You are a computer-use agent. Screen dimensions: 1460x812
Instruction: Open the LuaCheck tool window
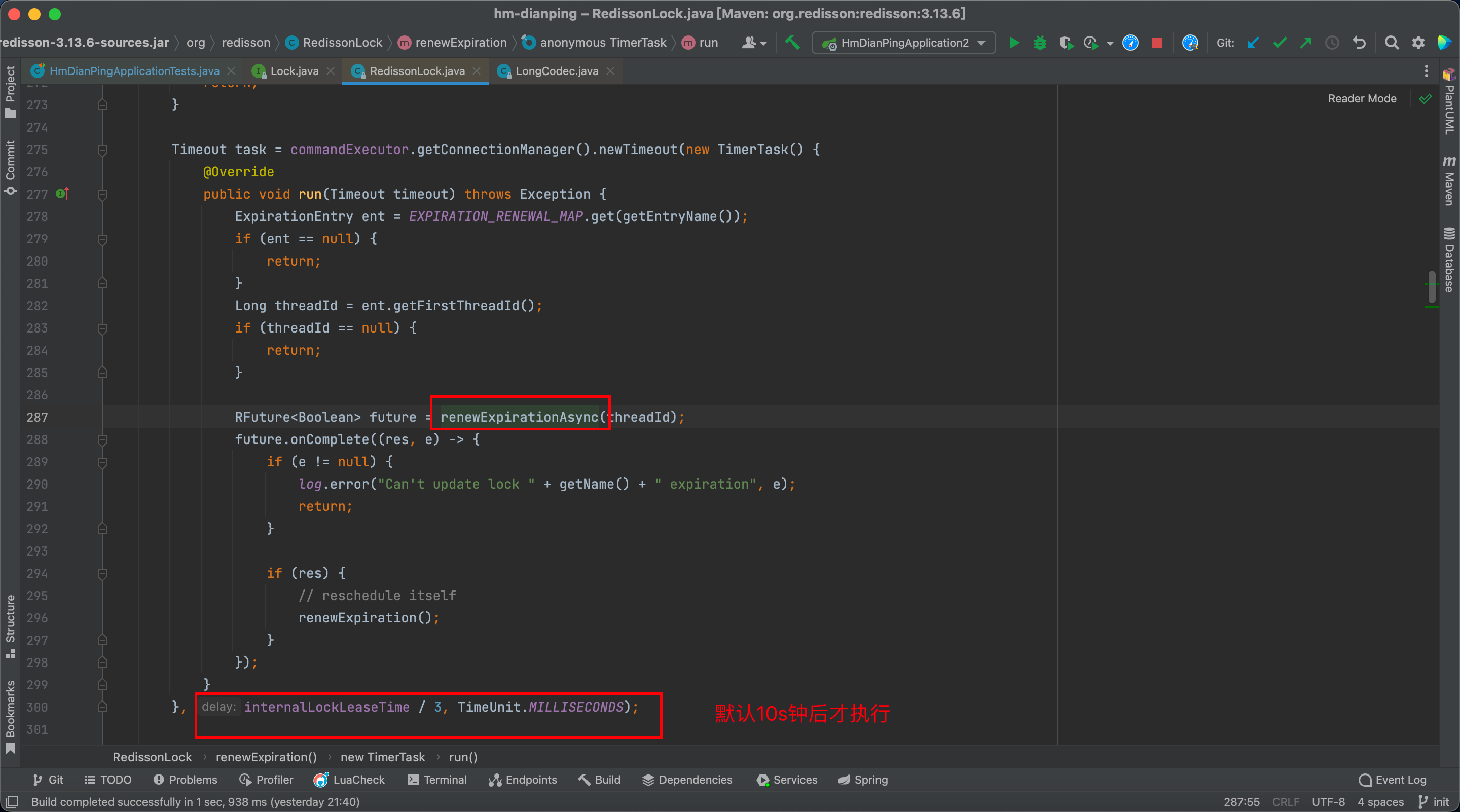coord(349,780)
